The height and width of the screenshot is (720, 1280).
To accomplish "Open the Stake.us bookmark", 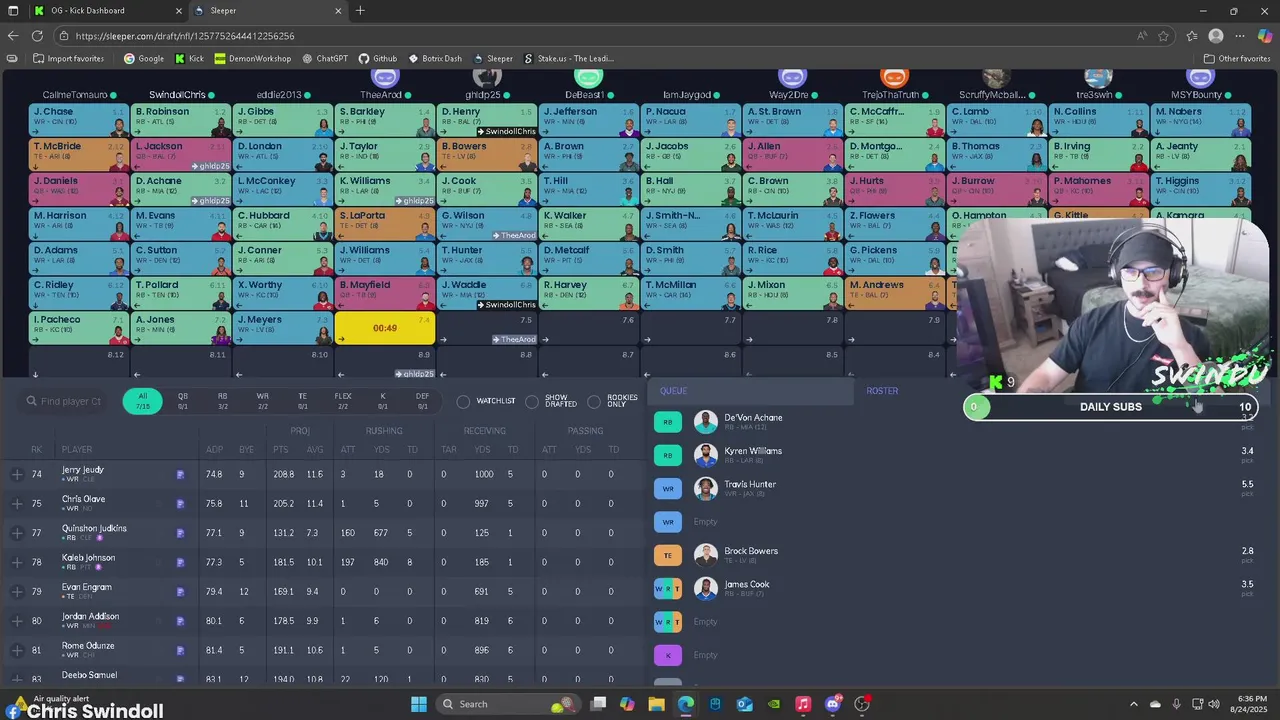I will pyautogui.click(x=570, y=59).
